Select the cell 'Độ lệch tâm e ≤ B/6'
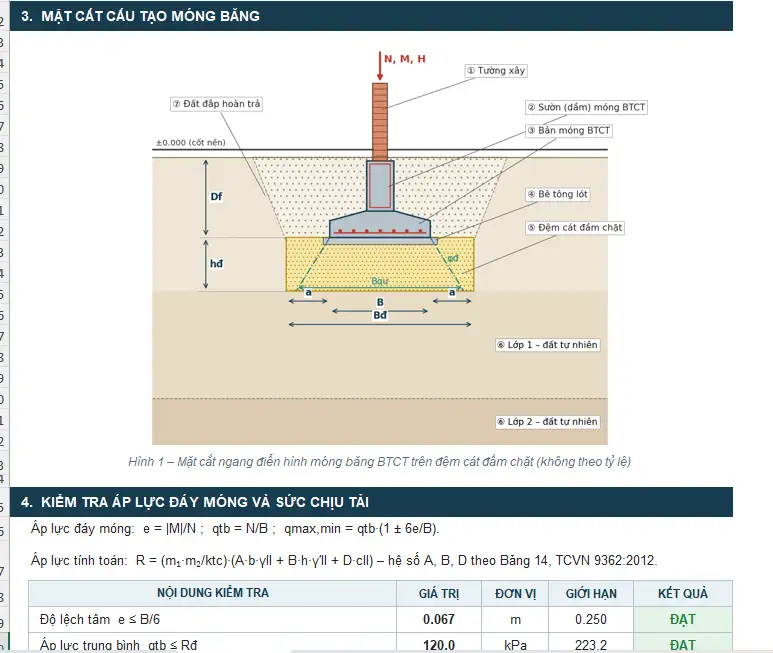Screen dimensions: 773x653 (212, 619)
